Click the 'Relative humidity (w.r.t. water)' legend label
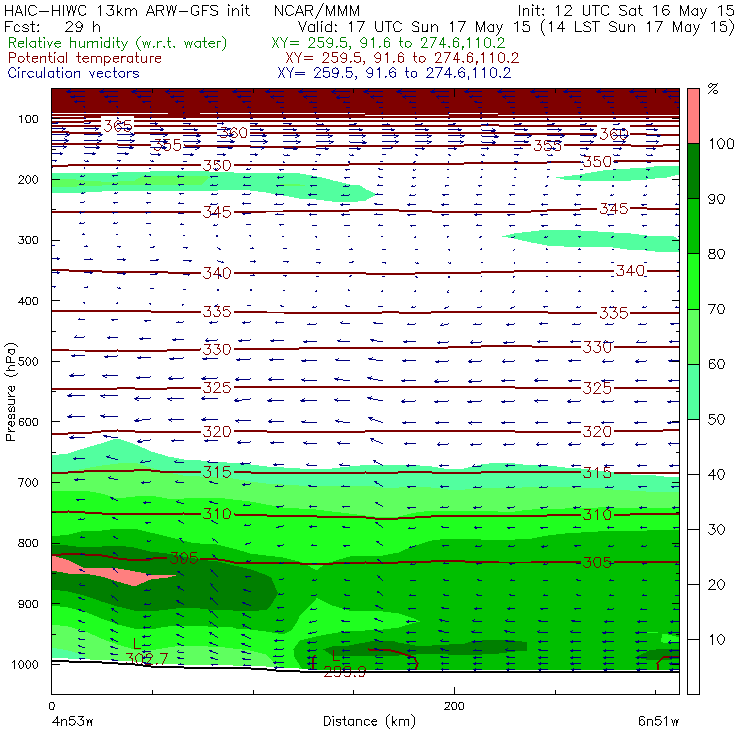740x740 pixels. pyautogui.click(x=118, y=43)
